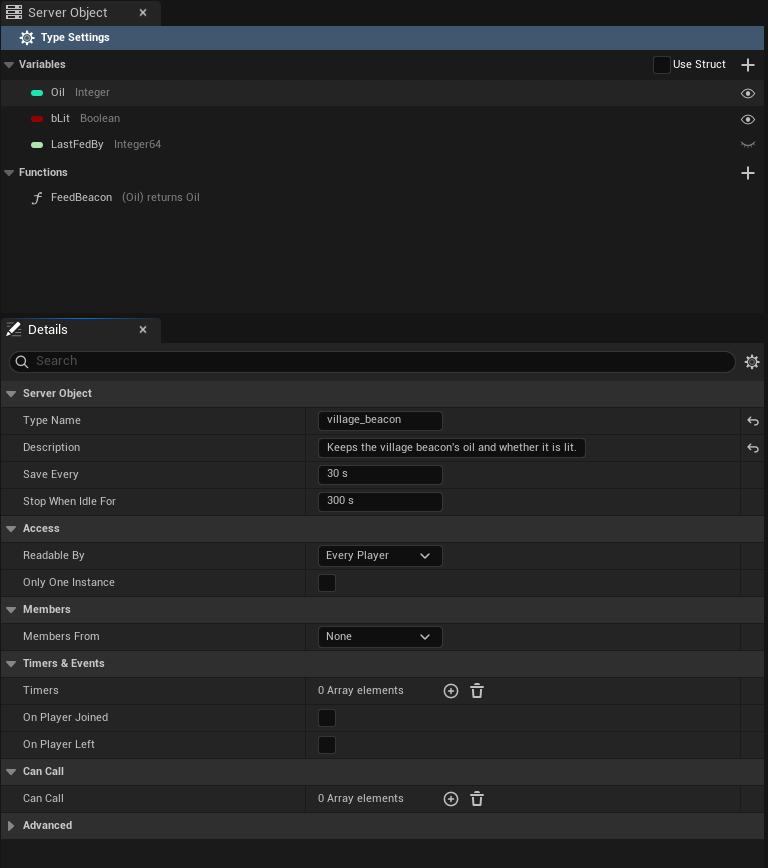768x868 pixels.
Task: Click the Stop When Idle For label
Action: pyautogui.click(x=69, y=502)
